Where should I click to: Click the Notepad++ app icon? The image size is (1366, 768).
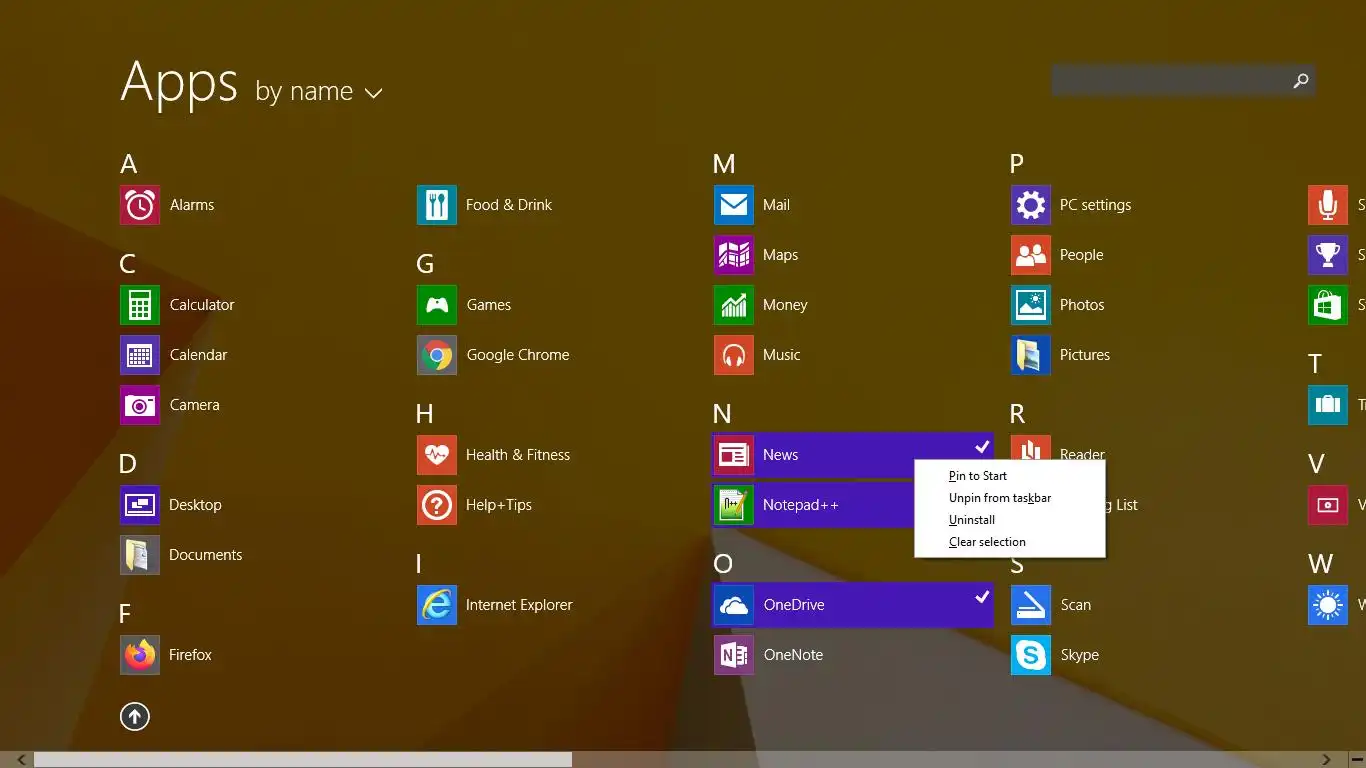[734, 505]
